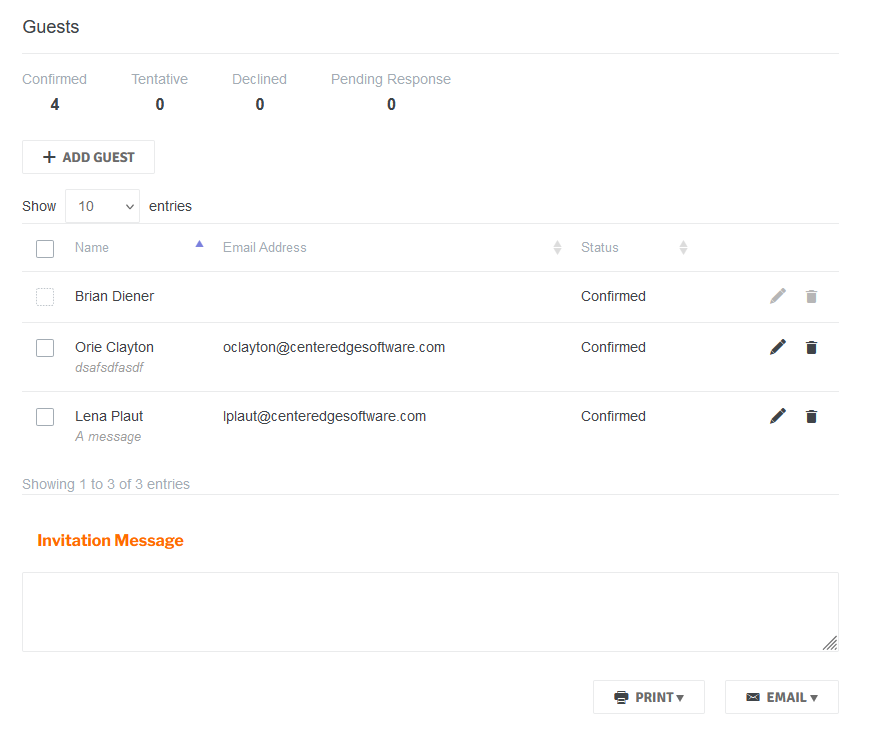Remove Orie Clayton with trash icon

(811, 347)
